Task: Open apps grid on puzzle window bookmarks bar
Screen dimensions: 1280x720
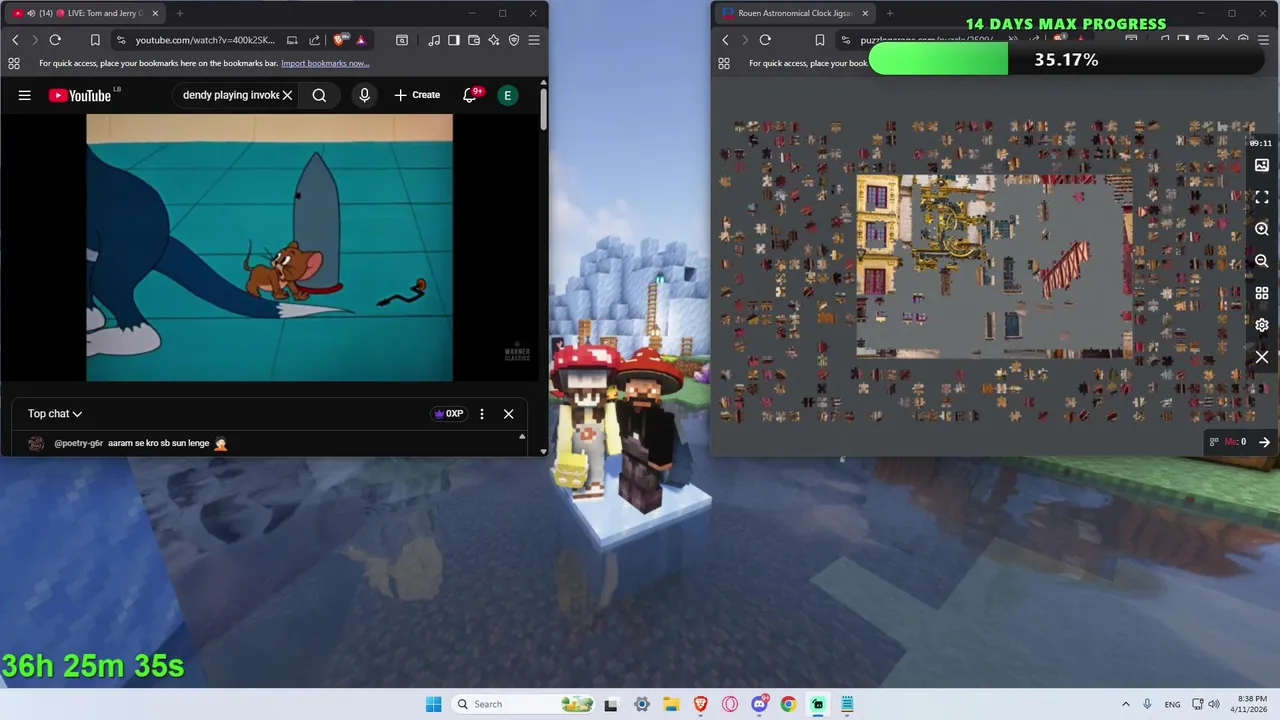Action: click(723, 63)
